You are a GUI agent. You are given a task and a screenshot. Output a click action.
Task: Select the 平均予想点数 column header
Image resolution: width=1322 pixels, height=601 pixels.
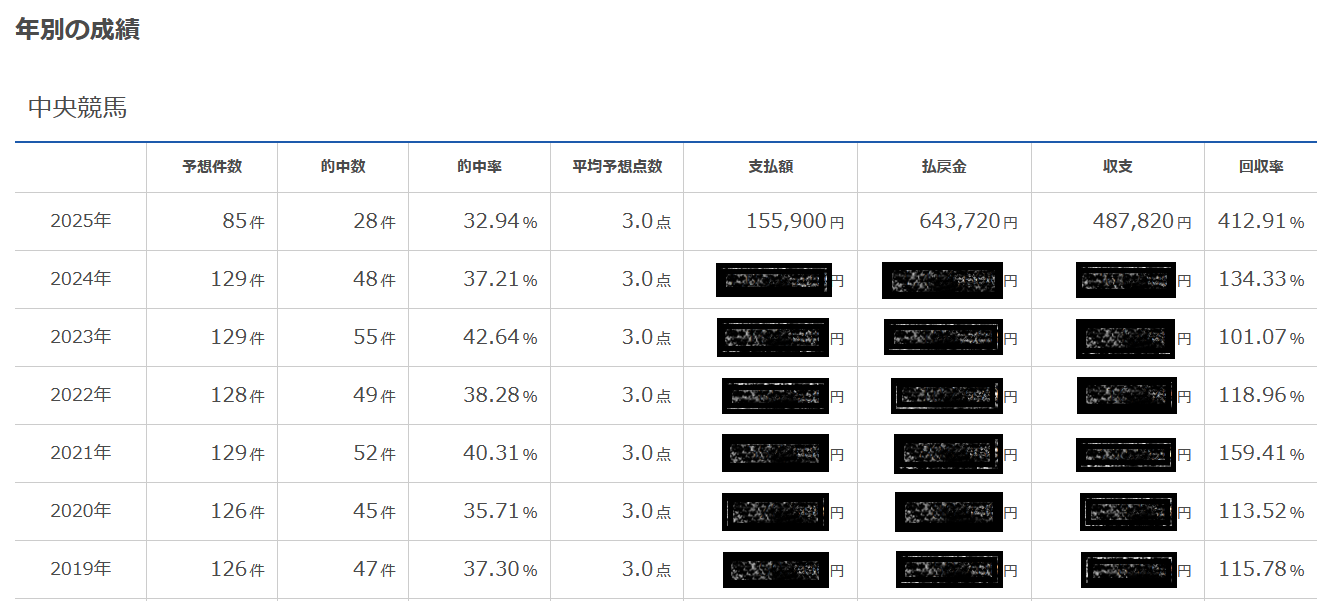point(617,167)
